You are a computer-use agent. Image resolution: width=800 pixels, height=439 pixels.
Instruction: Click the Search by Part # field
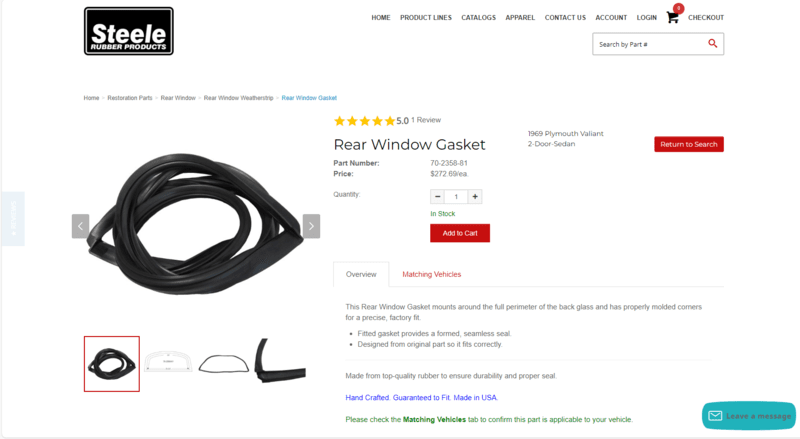point(649,44)
